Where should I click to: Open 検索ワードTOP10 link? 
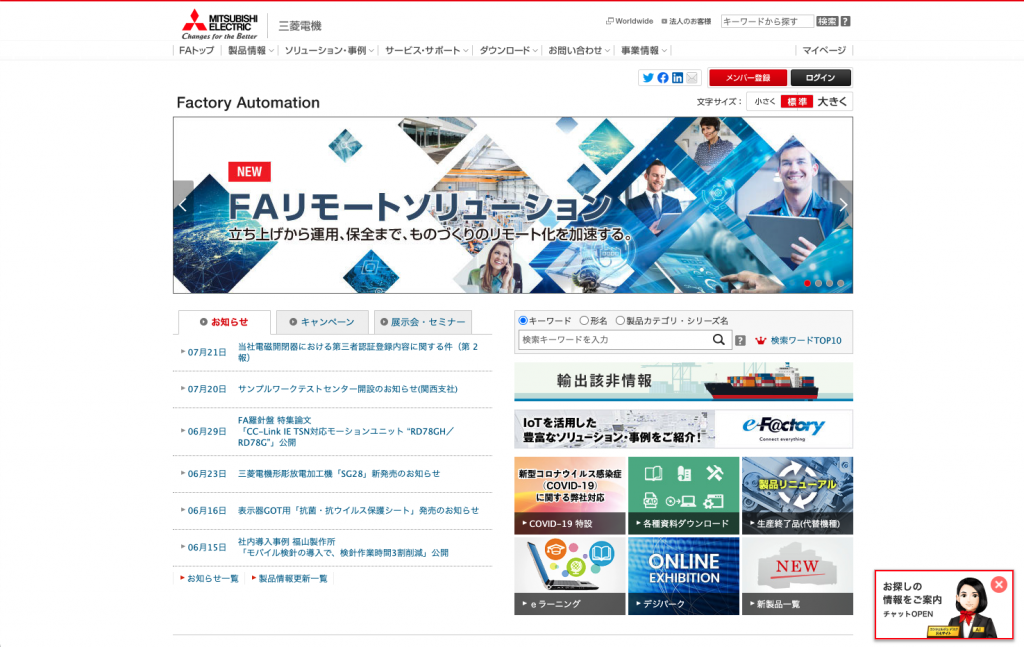806,340
